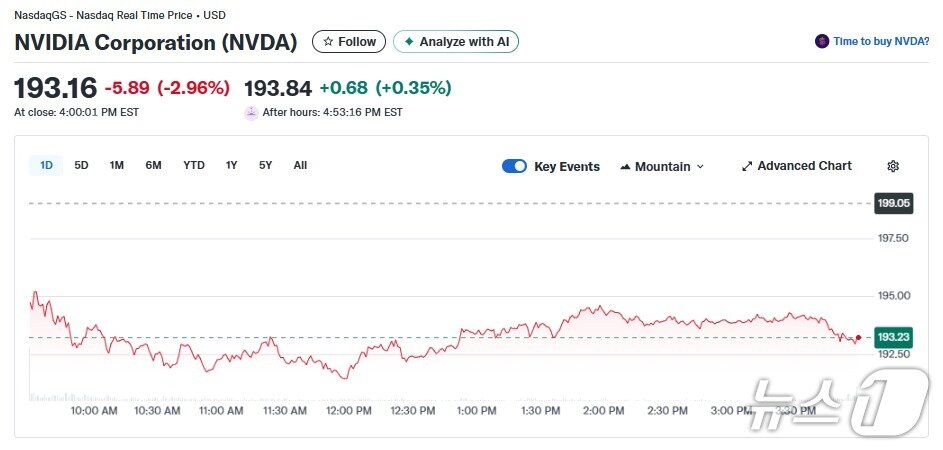Click the Mountain chart type icon
Viewport: 943px width, 450px height.
625,167
